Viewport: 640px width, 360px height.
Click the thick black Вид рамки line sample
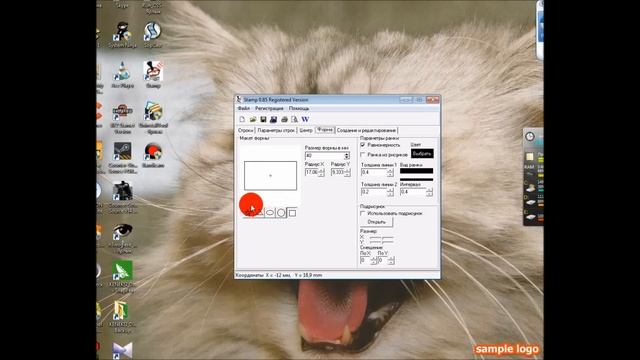[x=416, y=171]
